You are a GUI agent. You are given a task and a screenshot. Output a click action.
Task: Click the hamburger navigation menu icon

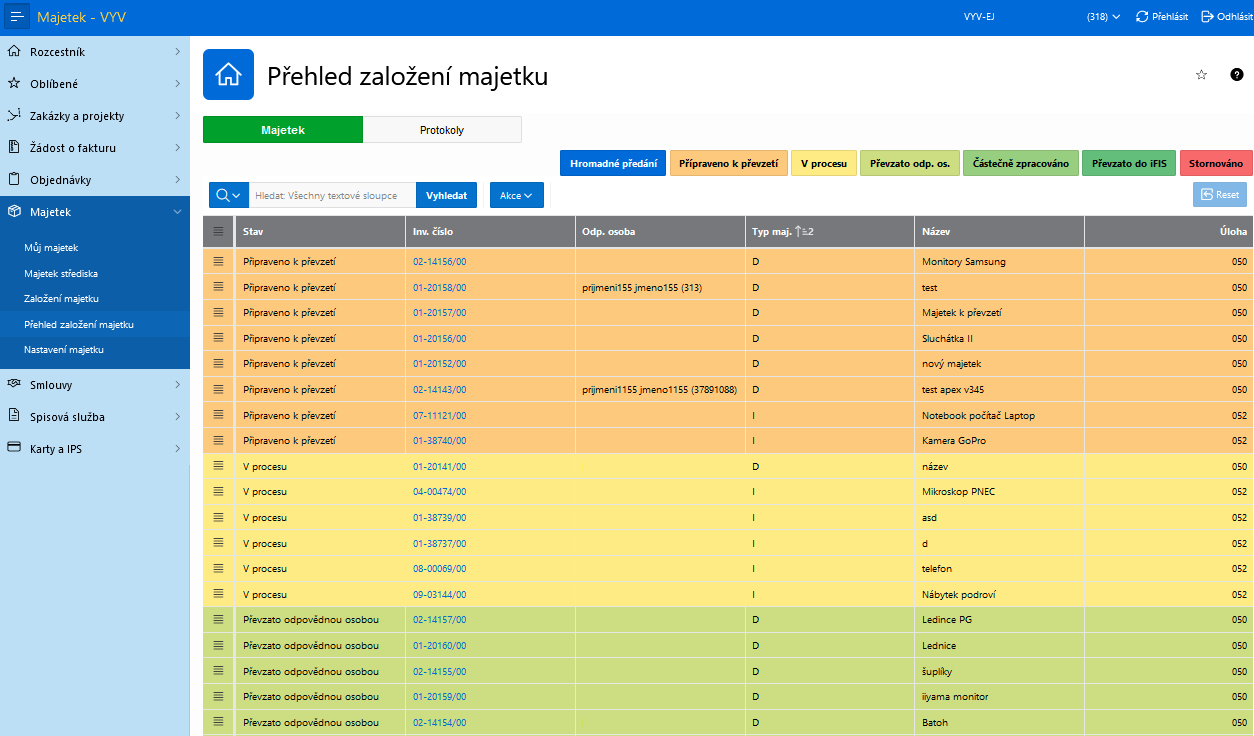click(x=17, y=17)
